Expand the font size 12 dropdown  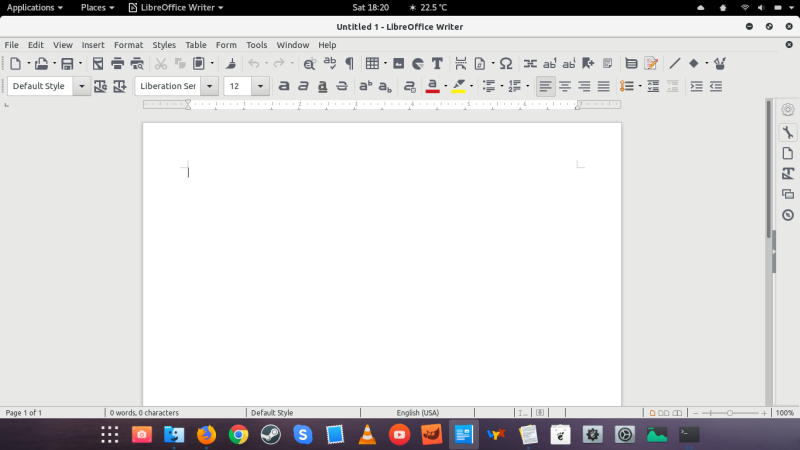point(261,86)
